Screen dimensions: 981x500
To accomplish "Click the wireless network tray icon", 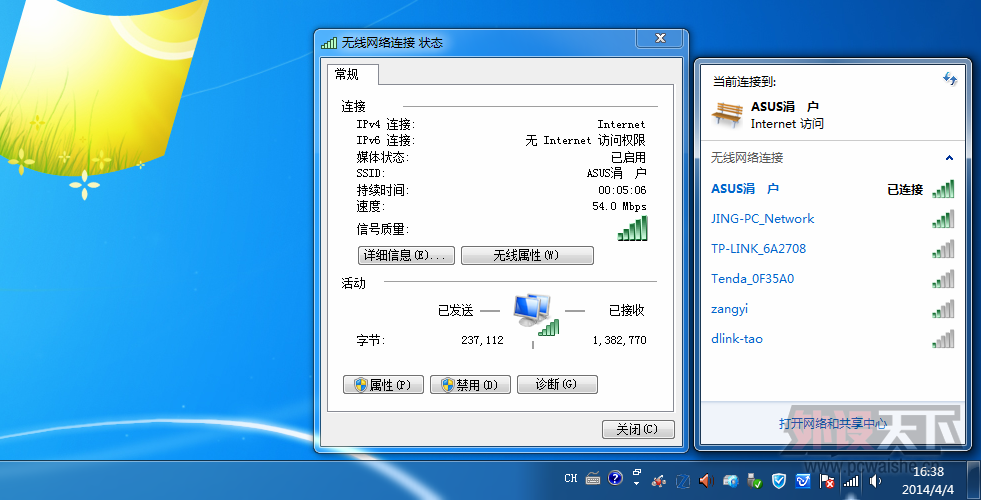I will click(851, 481).
